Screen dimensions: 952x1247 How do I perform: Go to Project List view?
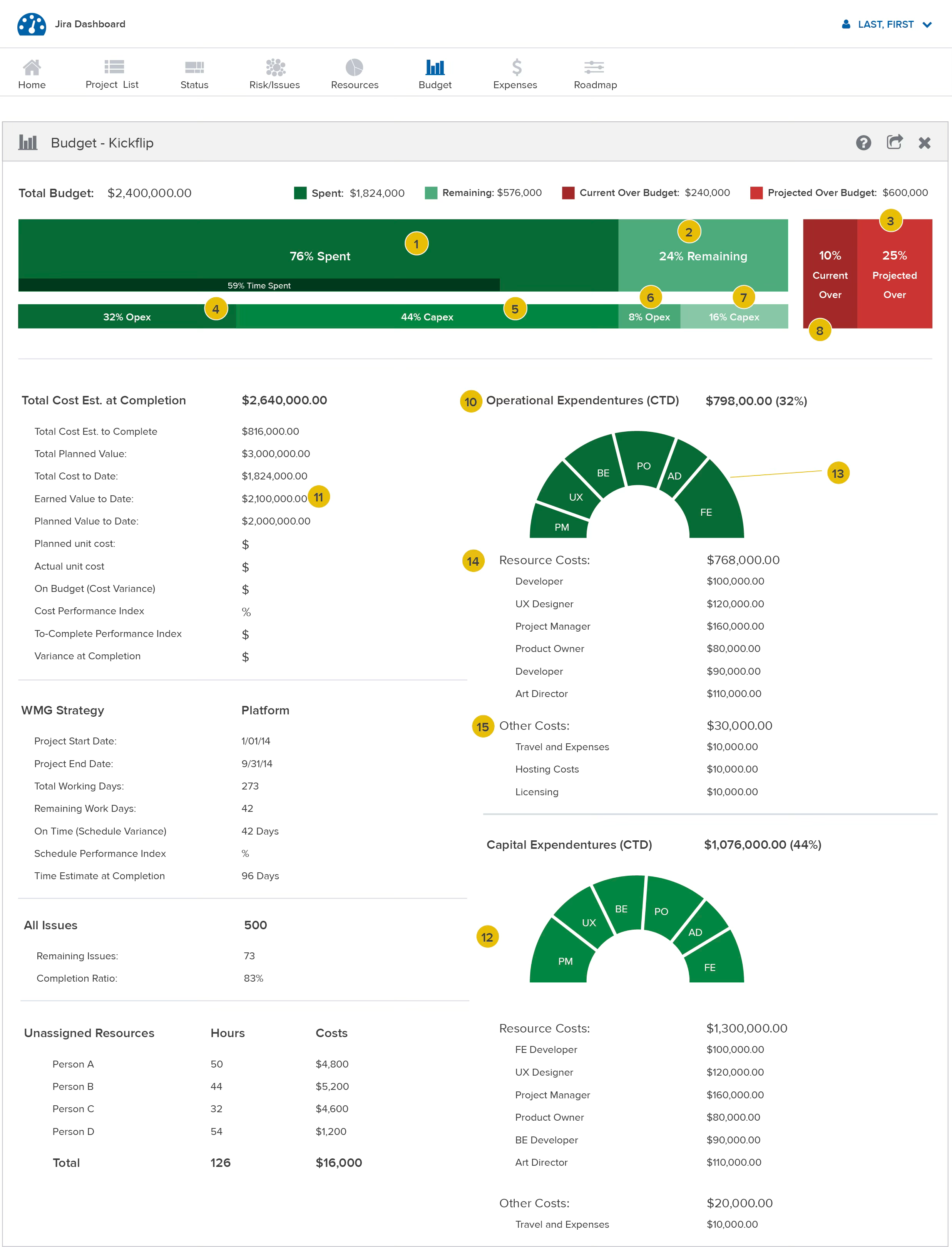(114, 67)
